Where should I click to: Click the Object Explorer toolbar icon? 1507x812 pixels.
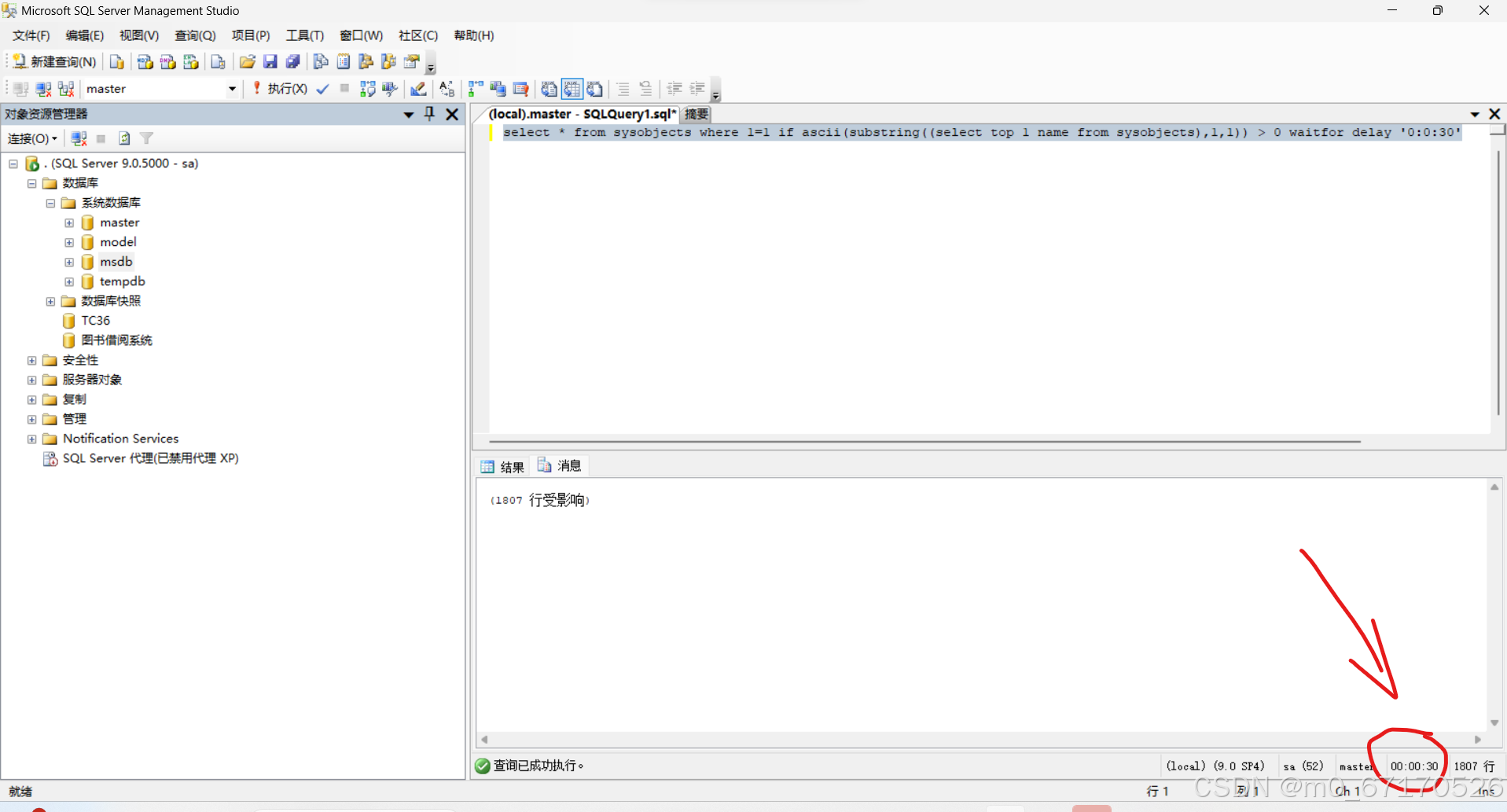(x=366, y=61)
